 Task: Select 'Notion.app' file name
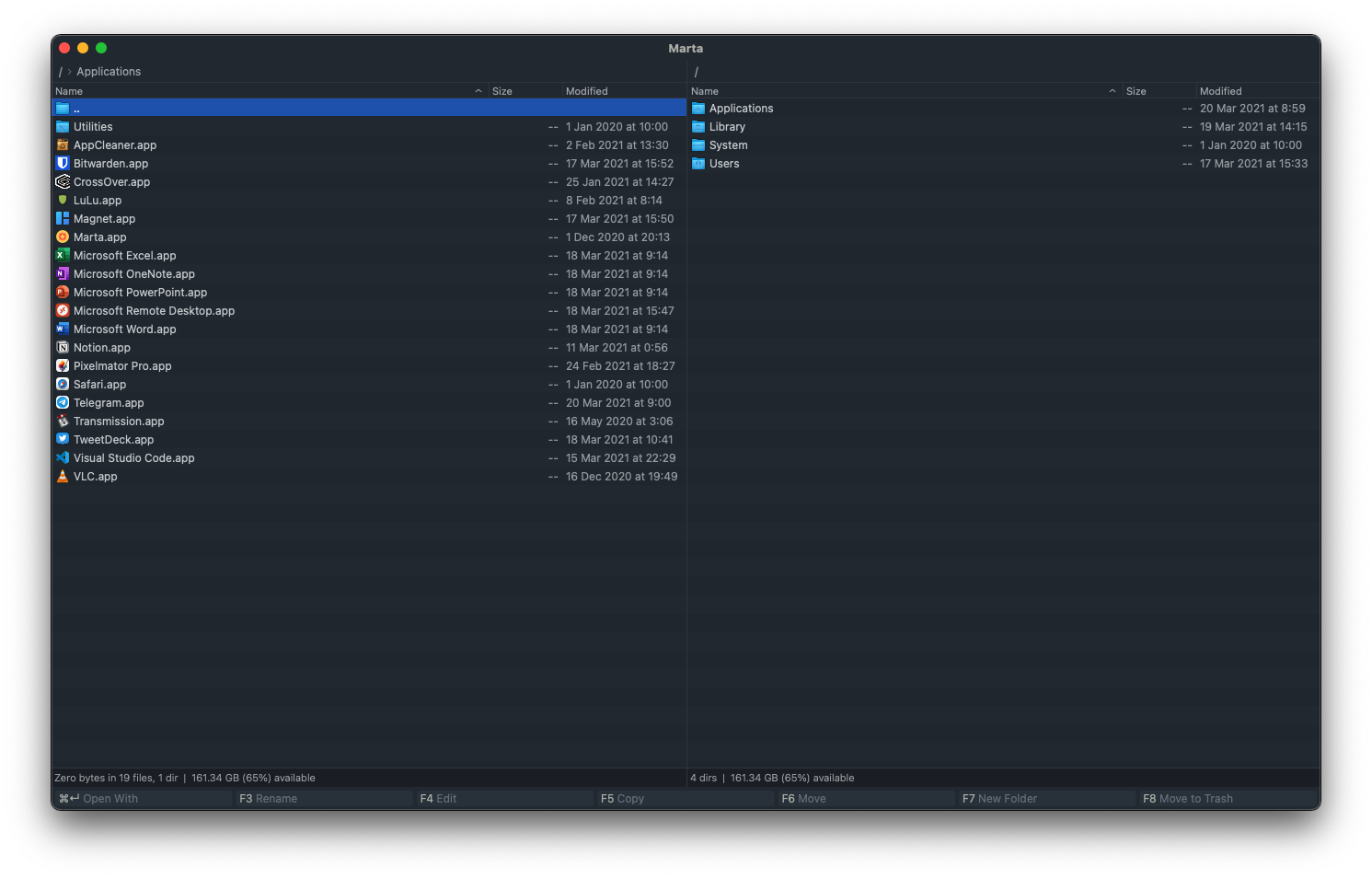(102, 348)
